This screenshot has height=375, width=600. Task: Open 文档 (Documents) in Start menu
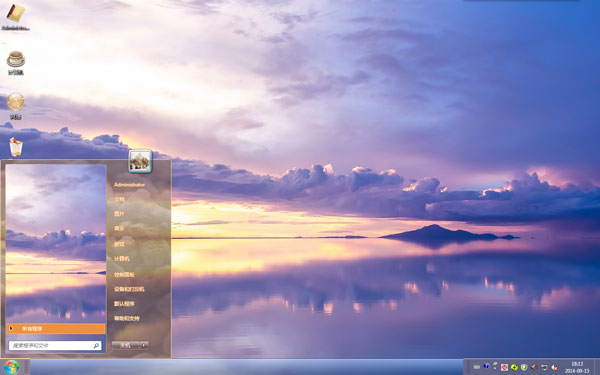point(119,199)
